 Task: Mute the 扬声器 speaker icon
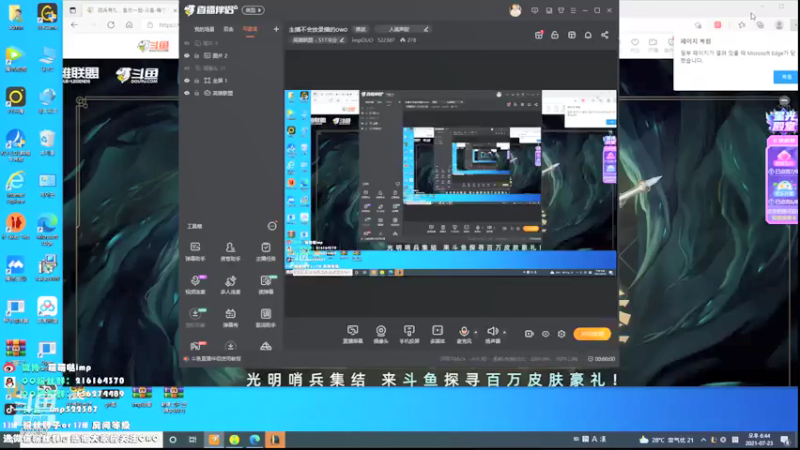click(x=492, y=334)
